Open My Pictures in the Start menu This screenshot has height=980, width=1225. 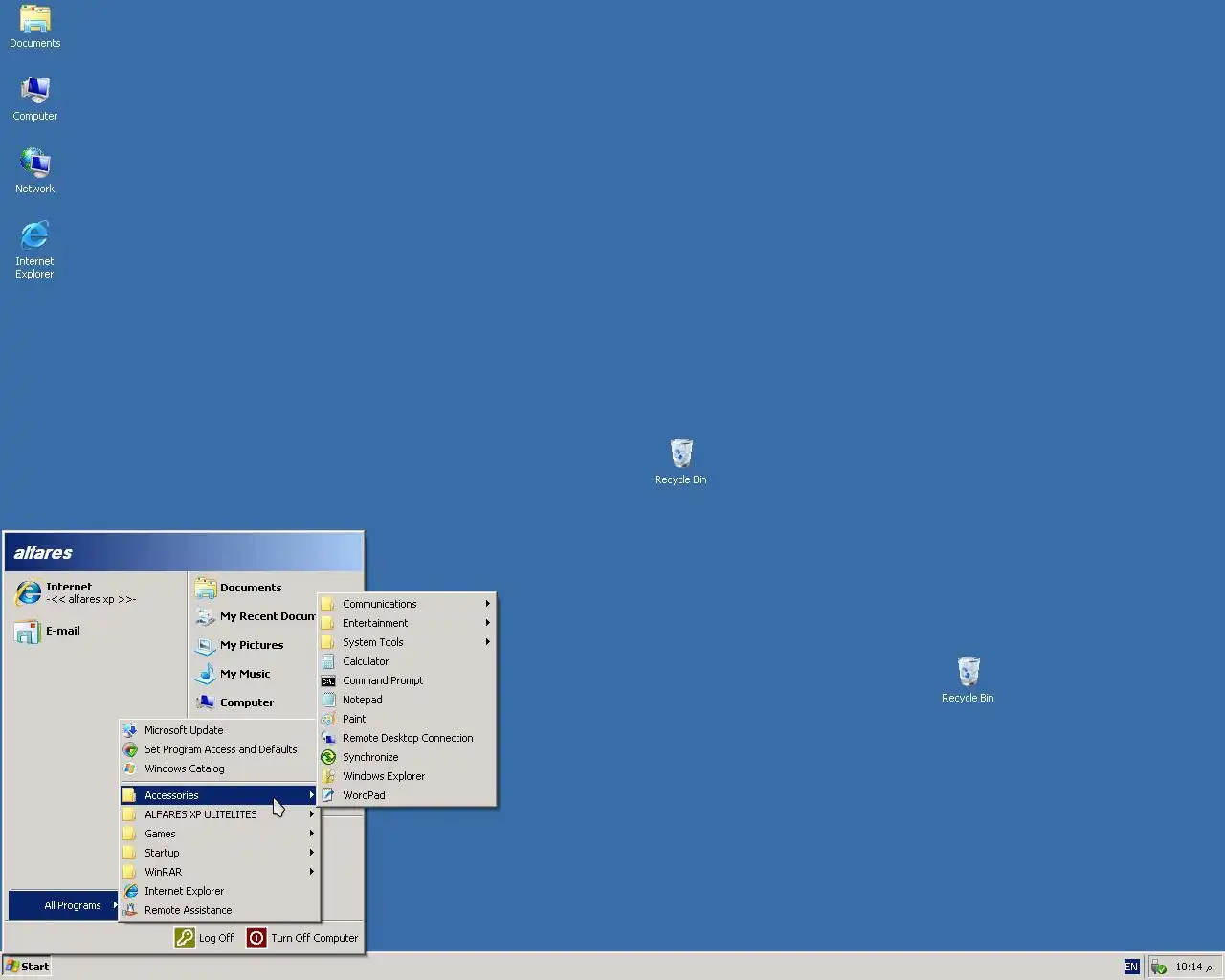(255, 645)
